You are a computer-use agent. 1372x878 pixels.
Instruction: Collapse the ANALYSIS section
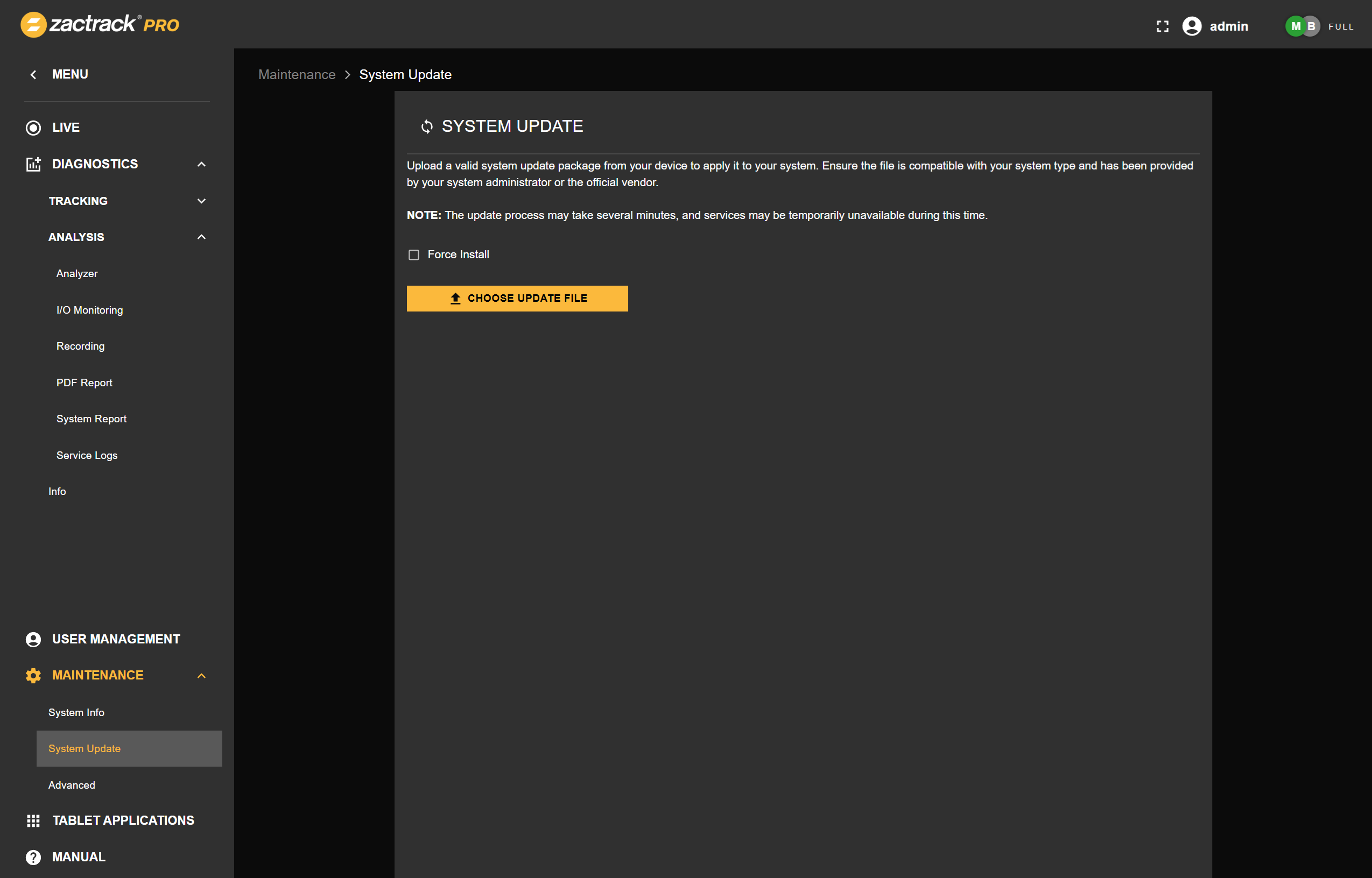point(201,237)
